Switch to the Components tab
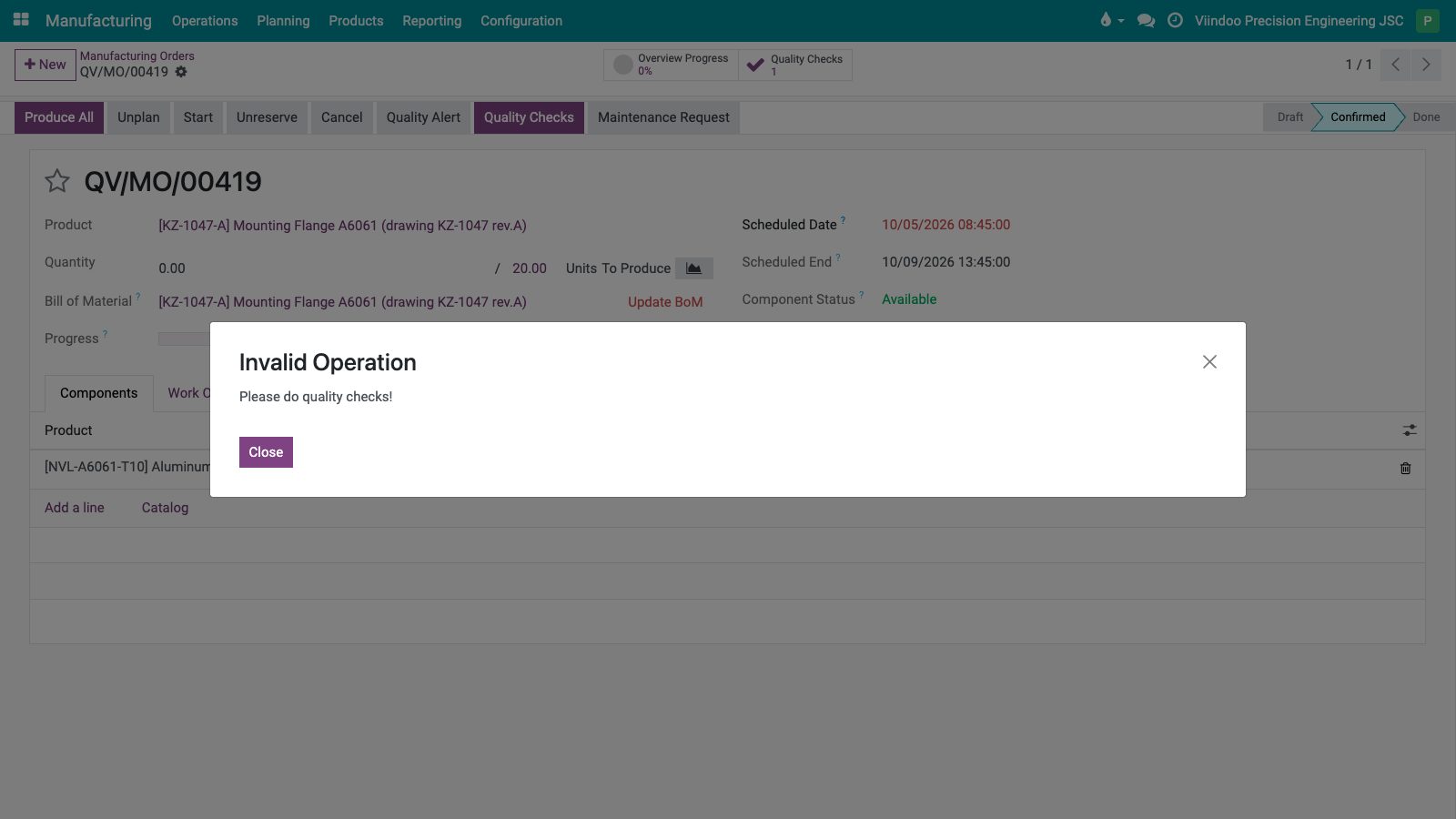Viewport: 1456px width, 819px height. tap(99, 393)
